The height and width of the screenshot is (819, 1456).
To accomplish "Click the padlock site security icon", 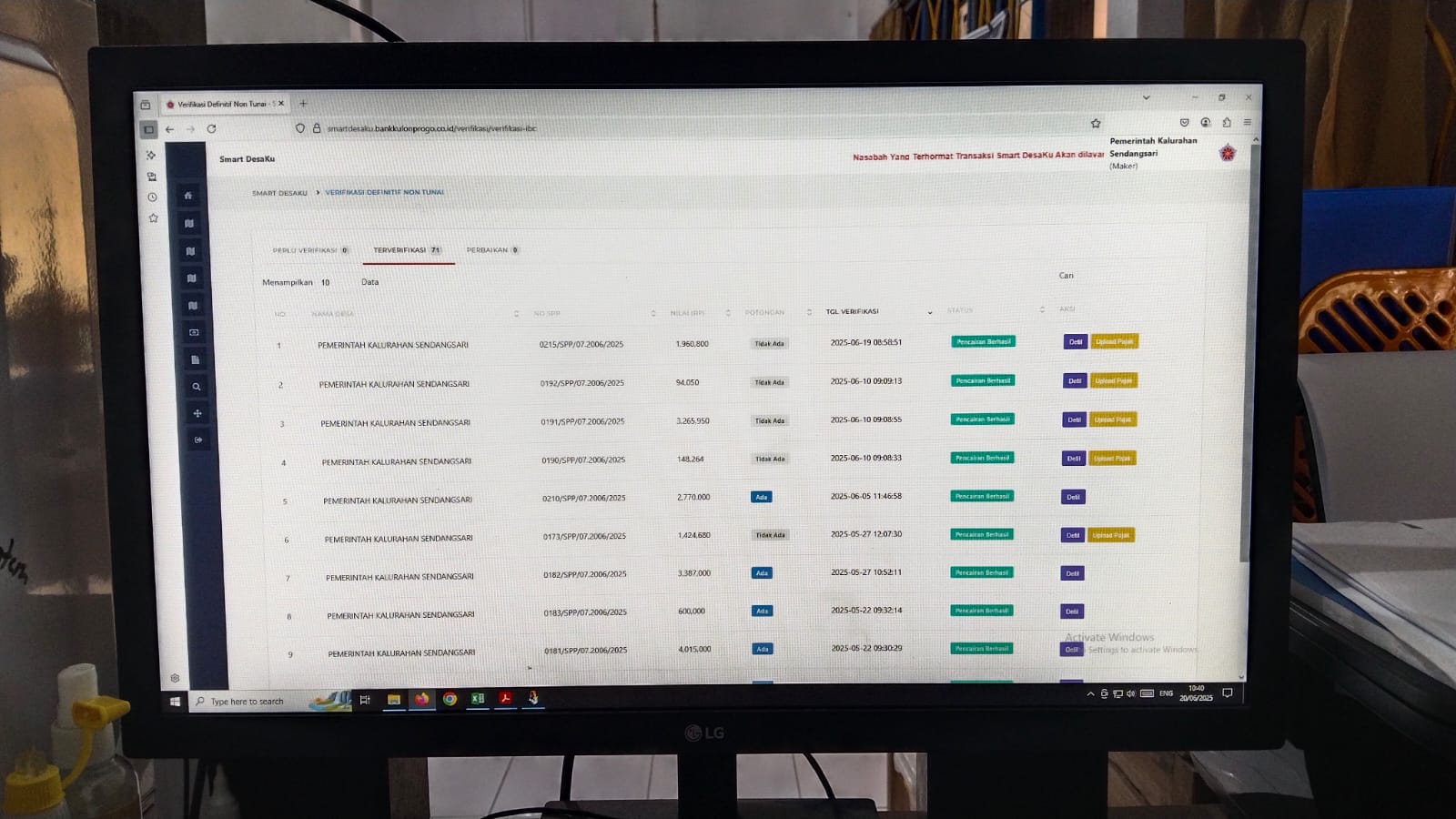I will coord(317,128).
